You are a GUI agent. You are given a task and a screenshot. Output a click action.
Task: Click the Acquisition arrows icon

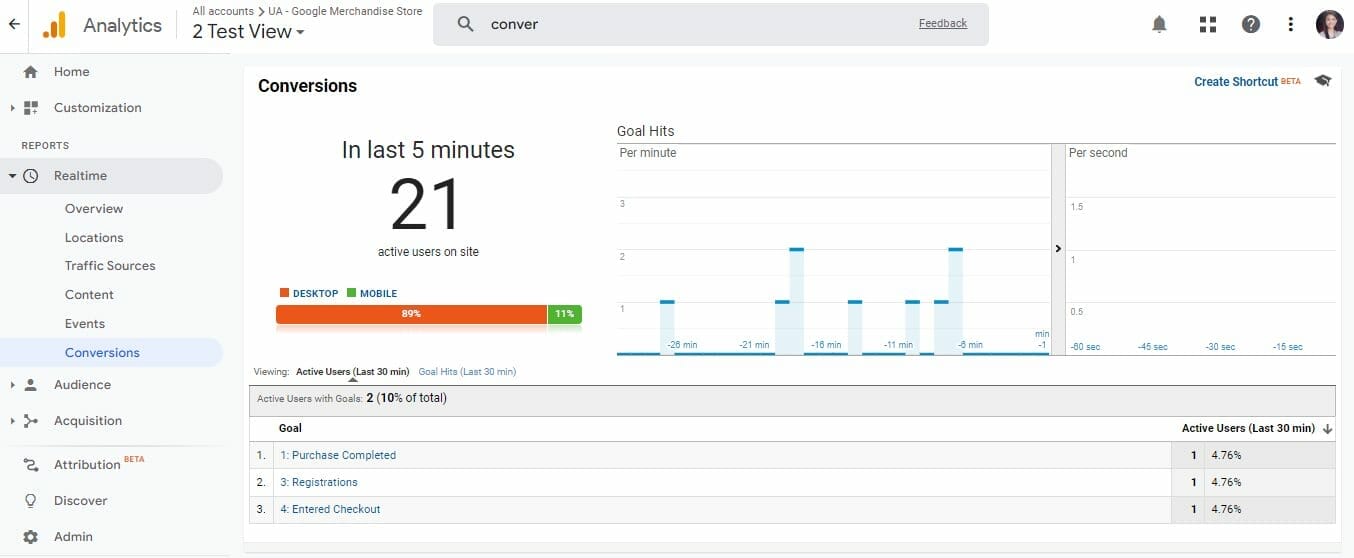(x=30, y=421)
